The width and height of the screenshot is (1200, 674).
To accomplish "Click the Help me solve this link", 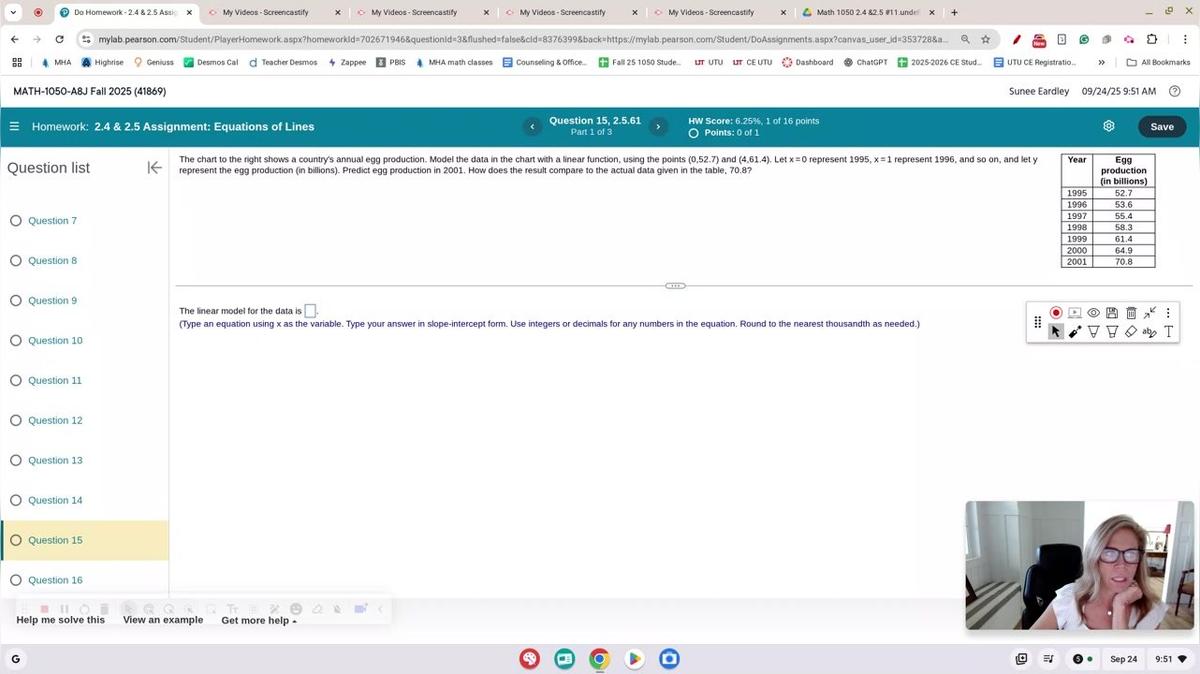I will click(x=60, y=620).
